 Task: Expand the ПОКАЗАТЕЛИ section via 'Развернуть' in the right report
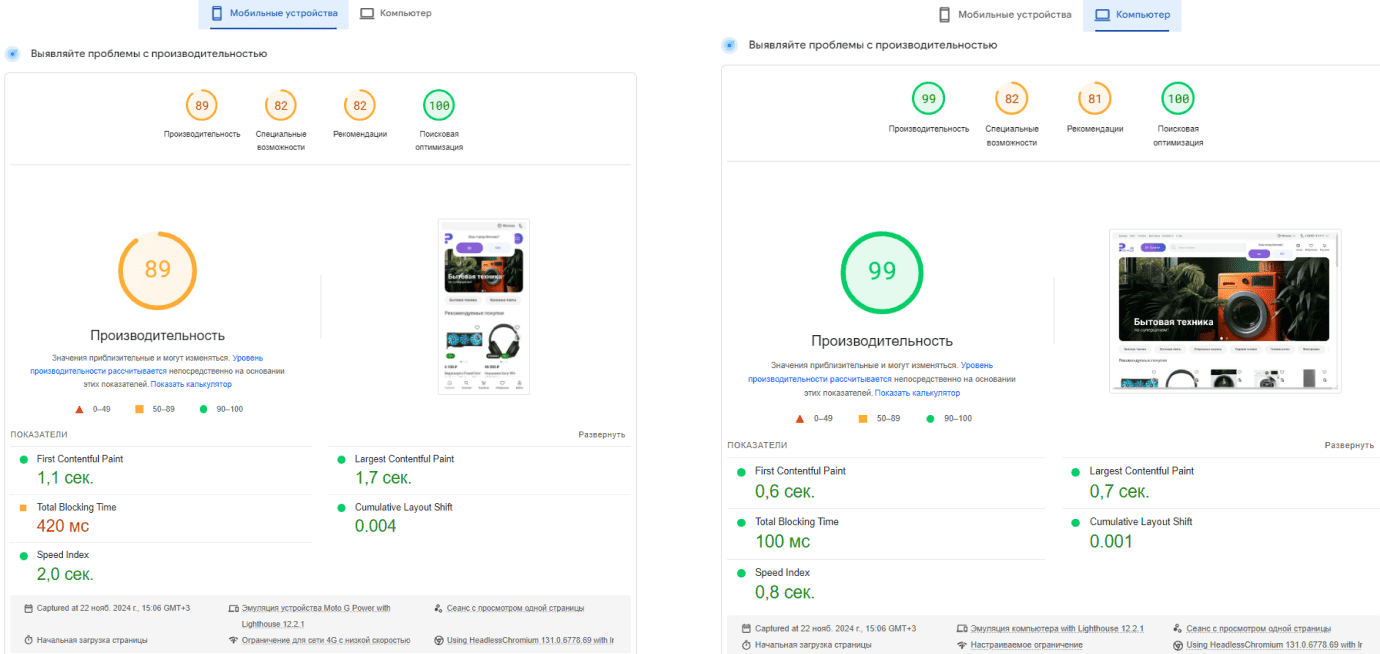pos(1349,445)
